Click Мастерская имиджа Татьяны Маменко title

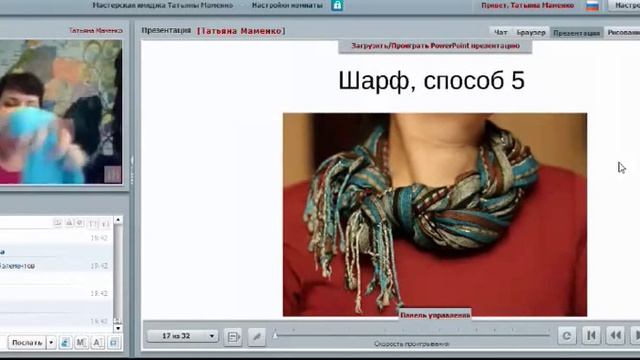pos(162,5)
